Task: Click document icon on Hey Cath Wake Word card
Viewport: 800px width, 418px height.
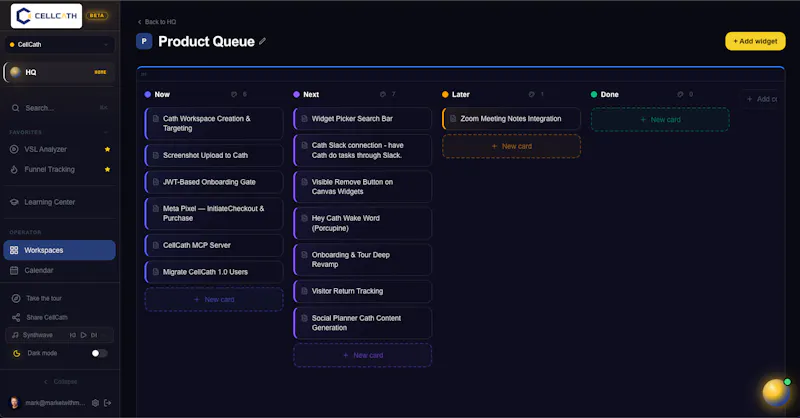Action: tap(305, 218)
